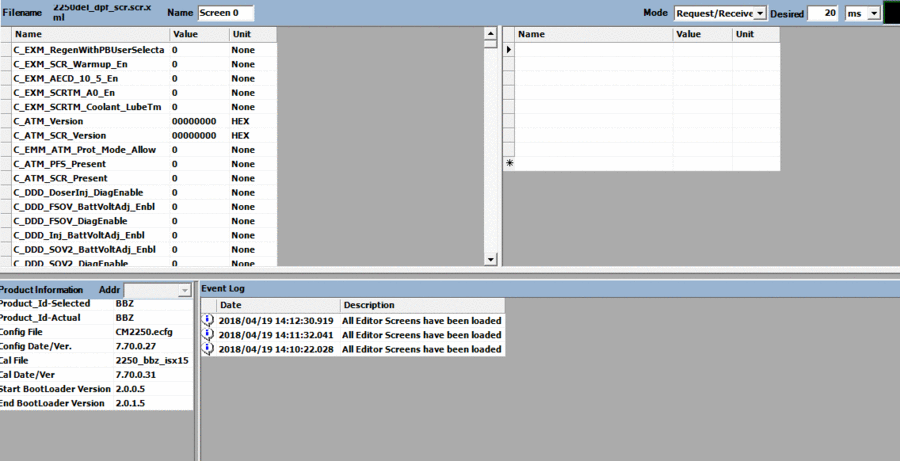Click the Desired interval input field

[x=822, y=13]
